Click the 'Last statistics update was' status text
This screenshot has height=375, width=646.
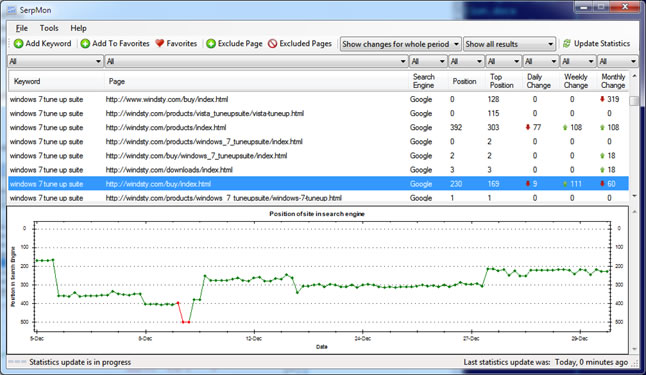[x=507, y=362]
